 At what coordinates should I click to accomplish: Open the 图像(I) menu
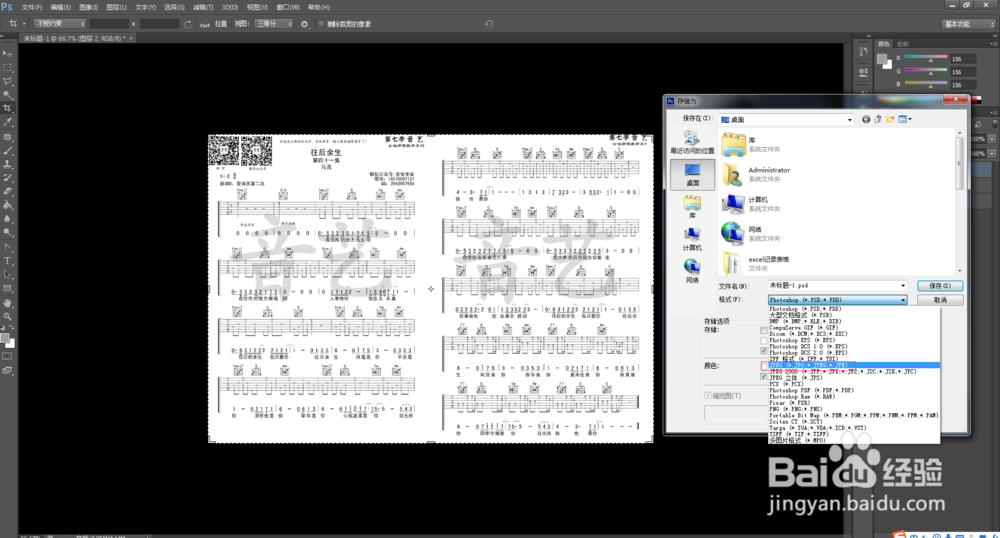(88, 7)
